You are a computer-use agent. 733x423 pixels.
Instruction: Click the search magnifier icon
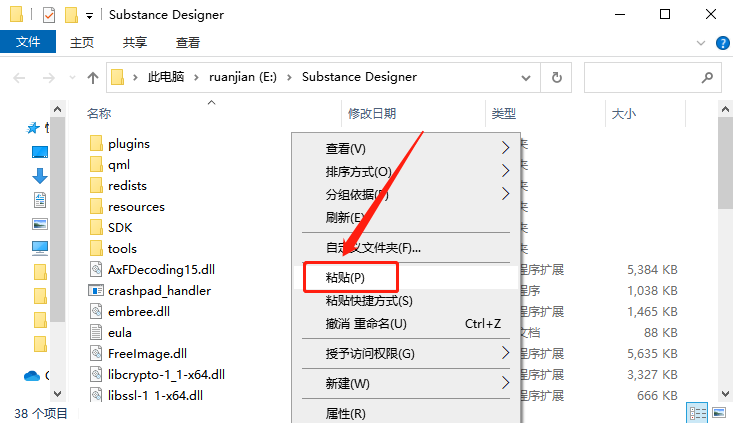point(707,78)
